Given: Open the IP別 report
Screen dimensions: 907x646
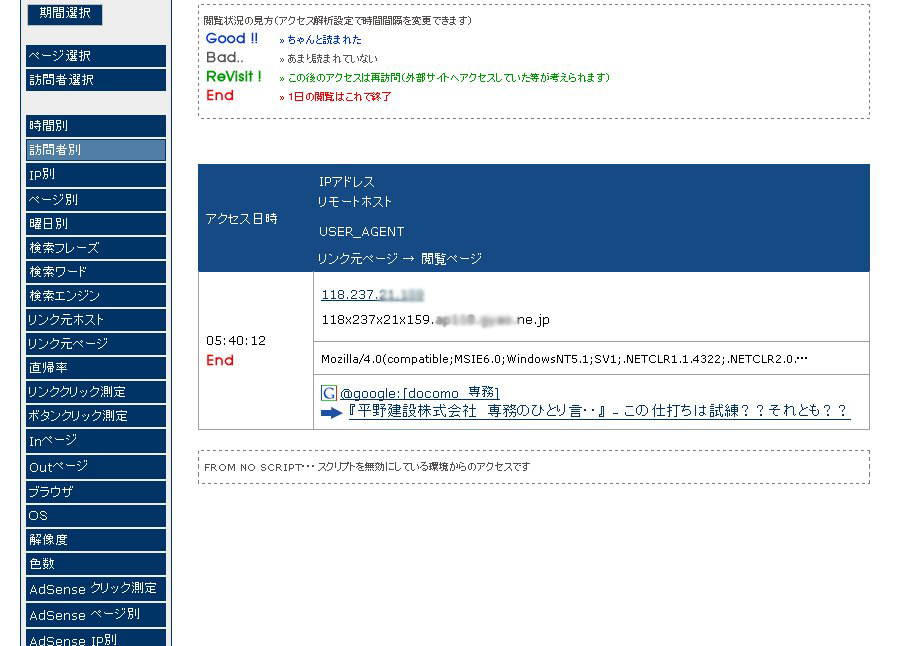Looking at the screenshot, I should point(96,175).
